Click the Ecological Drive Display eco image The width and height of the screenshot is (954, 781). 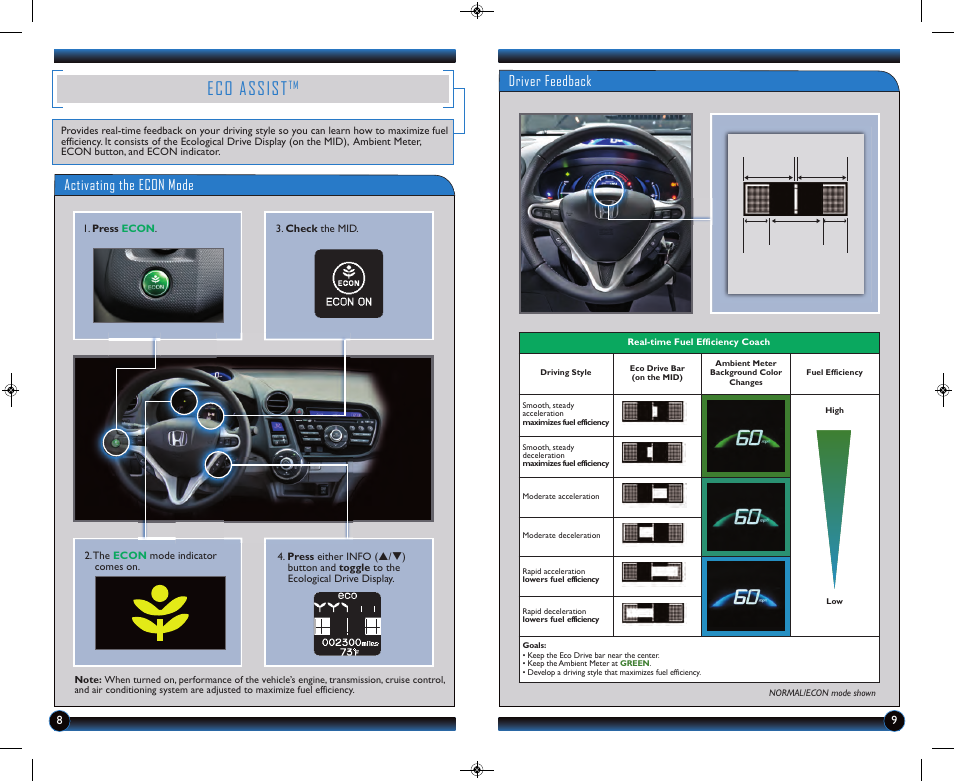(347, 623)
